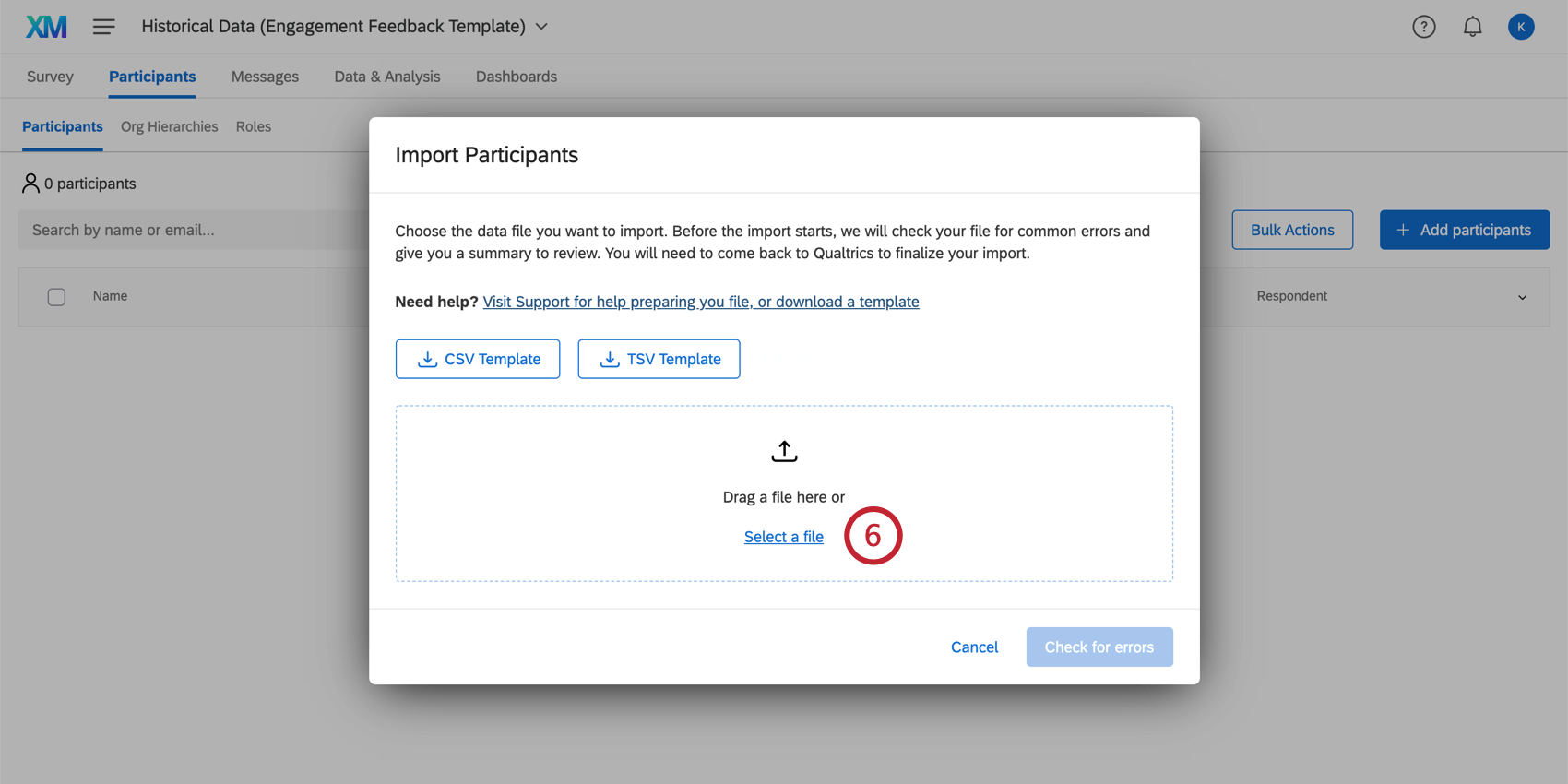Image resolution: width=1568 pixels, height=784 pixels.
Task: Switch to the Data & Analysis tab
Action: (x=387, y=77)
